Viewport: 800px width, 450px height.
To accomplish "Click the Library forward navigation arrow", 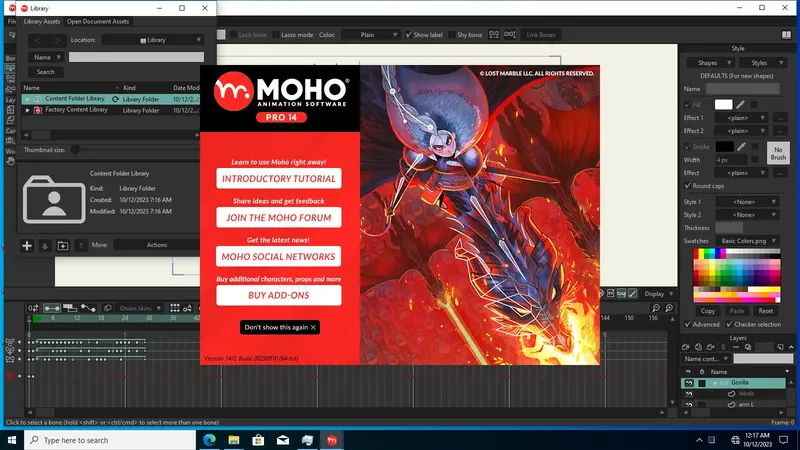I will (57, 40).
